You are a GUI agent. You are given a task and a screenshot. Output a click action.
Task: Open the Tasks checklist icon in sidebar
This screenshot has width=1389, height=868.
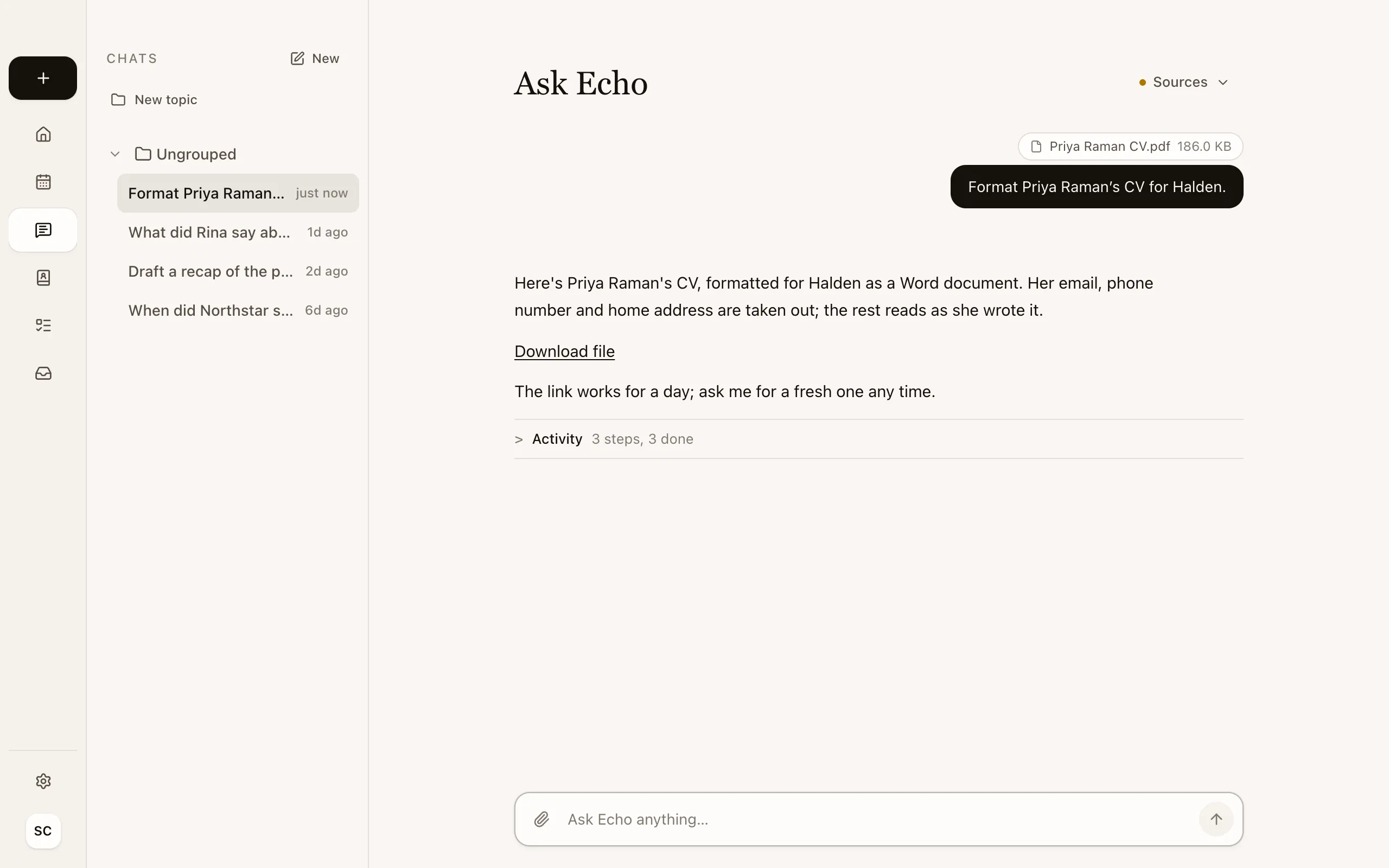point(43,325)
